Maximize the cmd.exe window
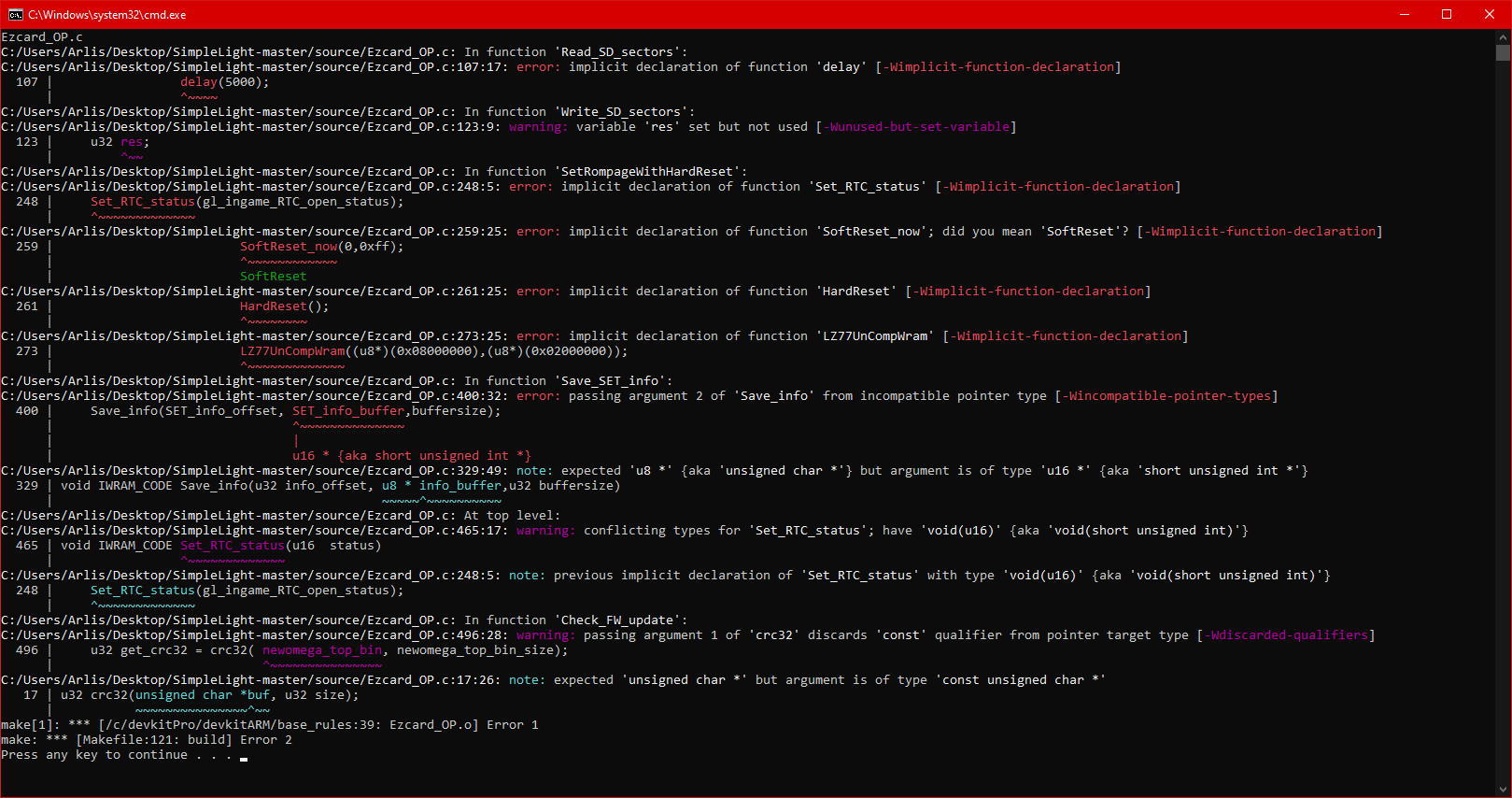Screen dimensions: 1512x798 point(1447,14)
